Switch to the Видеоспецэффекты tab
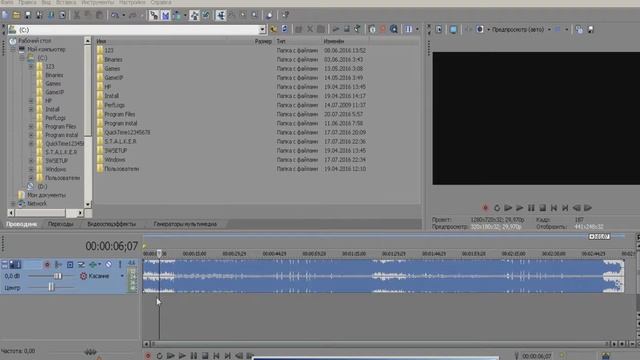Image resolution: width=640 pixels, height=360 pixels. tap(111, 224)
